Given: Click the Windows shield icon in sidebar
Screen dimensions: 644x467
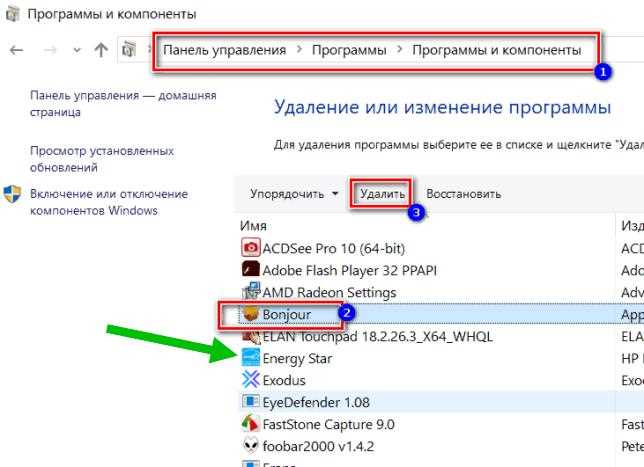Looking at the screenshot, I should click(x=12, y=194).
